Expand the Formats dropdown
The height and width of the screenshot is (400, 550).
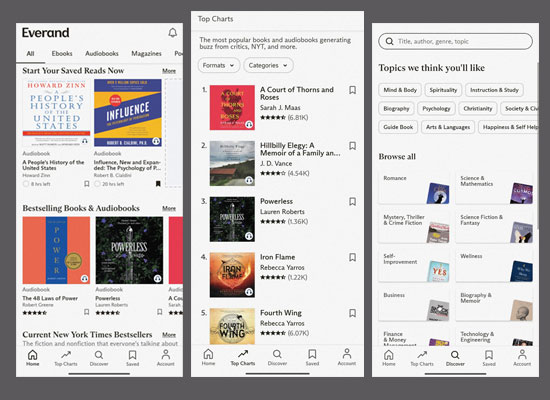pos(219,65)
